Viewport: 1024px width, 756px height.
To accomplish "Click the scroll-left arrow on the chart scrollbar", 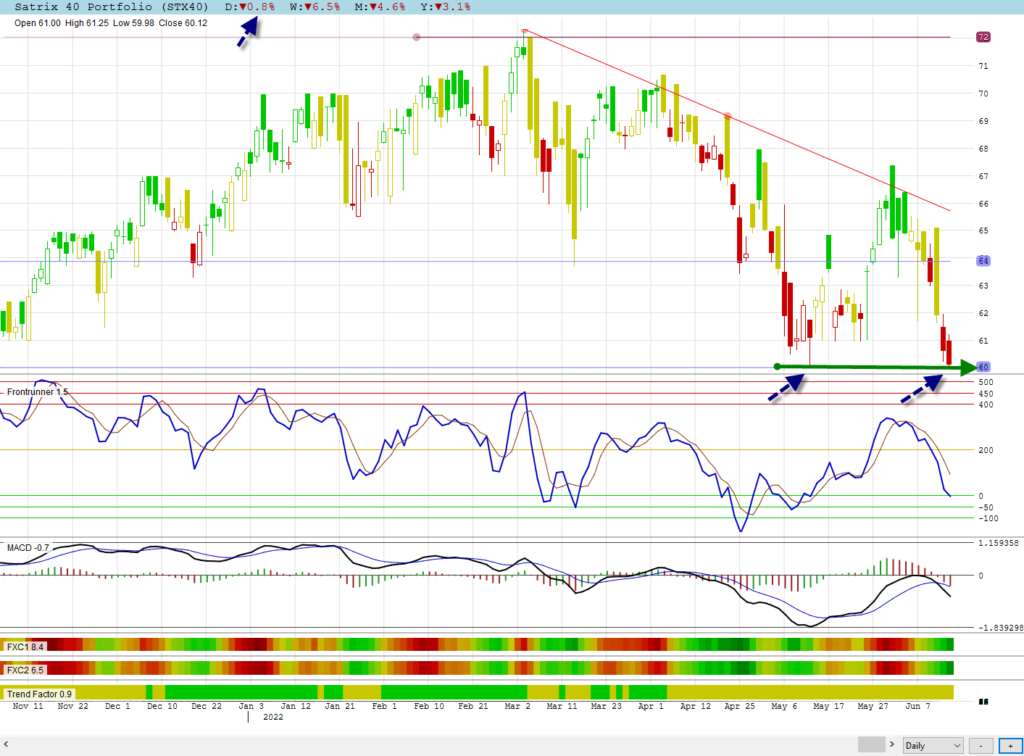I will pyautogui.click(x=6, y=744).
